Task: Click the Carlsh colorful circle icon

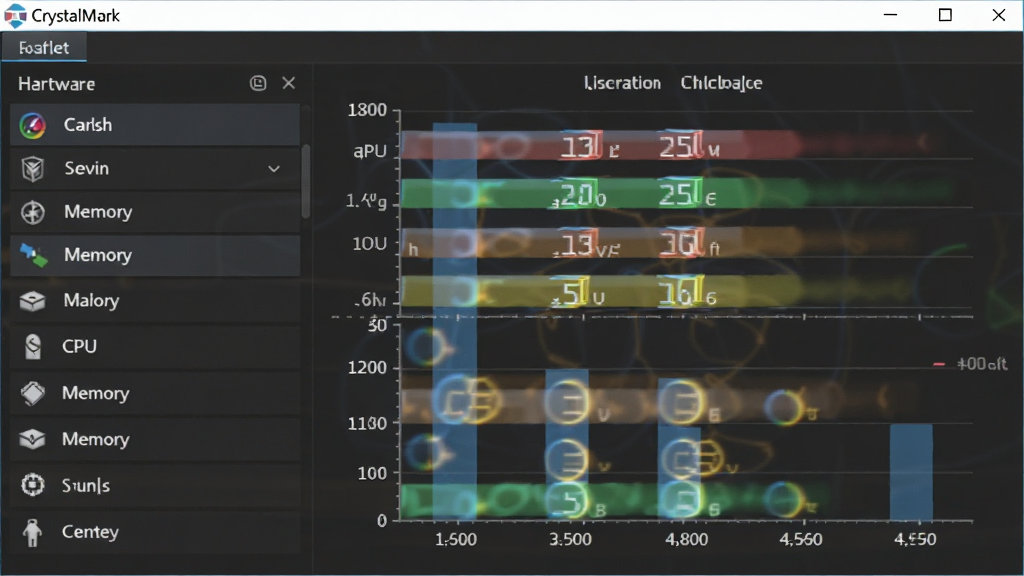Action: pyautogui.click(x=32, y=125)
